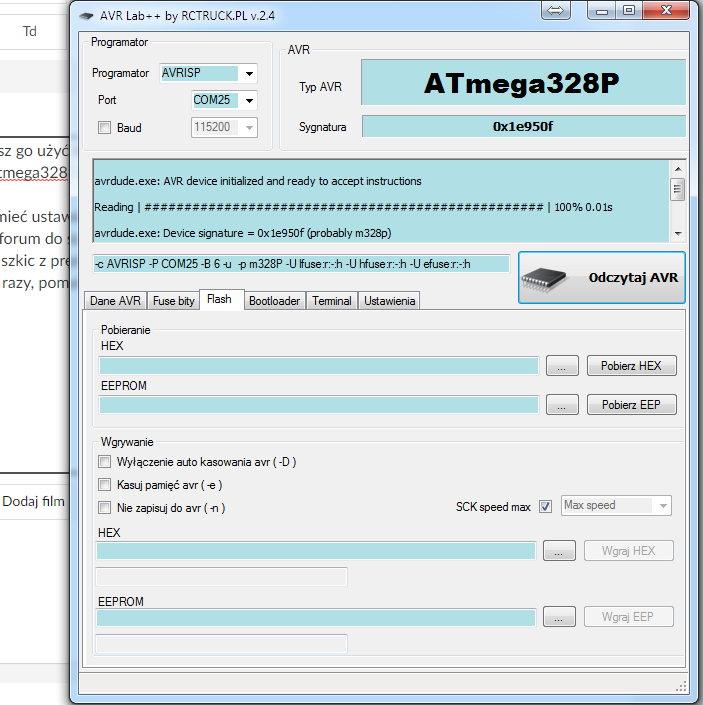Click the avrdude log scrollbar thumb
703x705 pixels.
coord(678,189)
